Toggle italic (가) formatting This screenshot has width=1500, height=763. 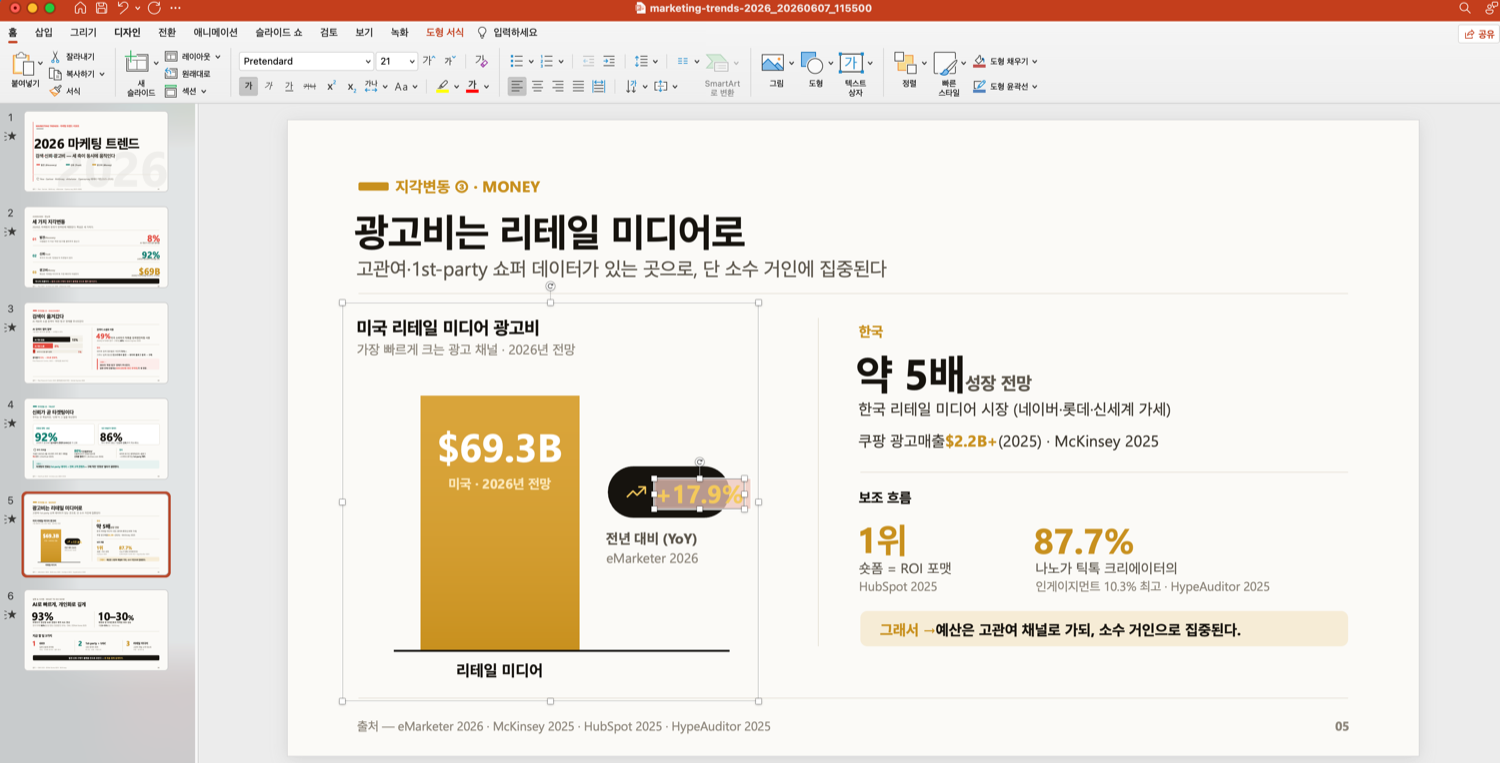pyautogui.click(x=268, y=86)
